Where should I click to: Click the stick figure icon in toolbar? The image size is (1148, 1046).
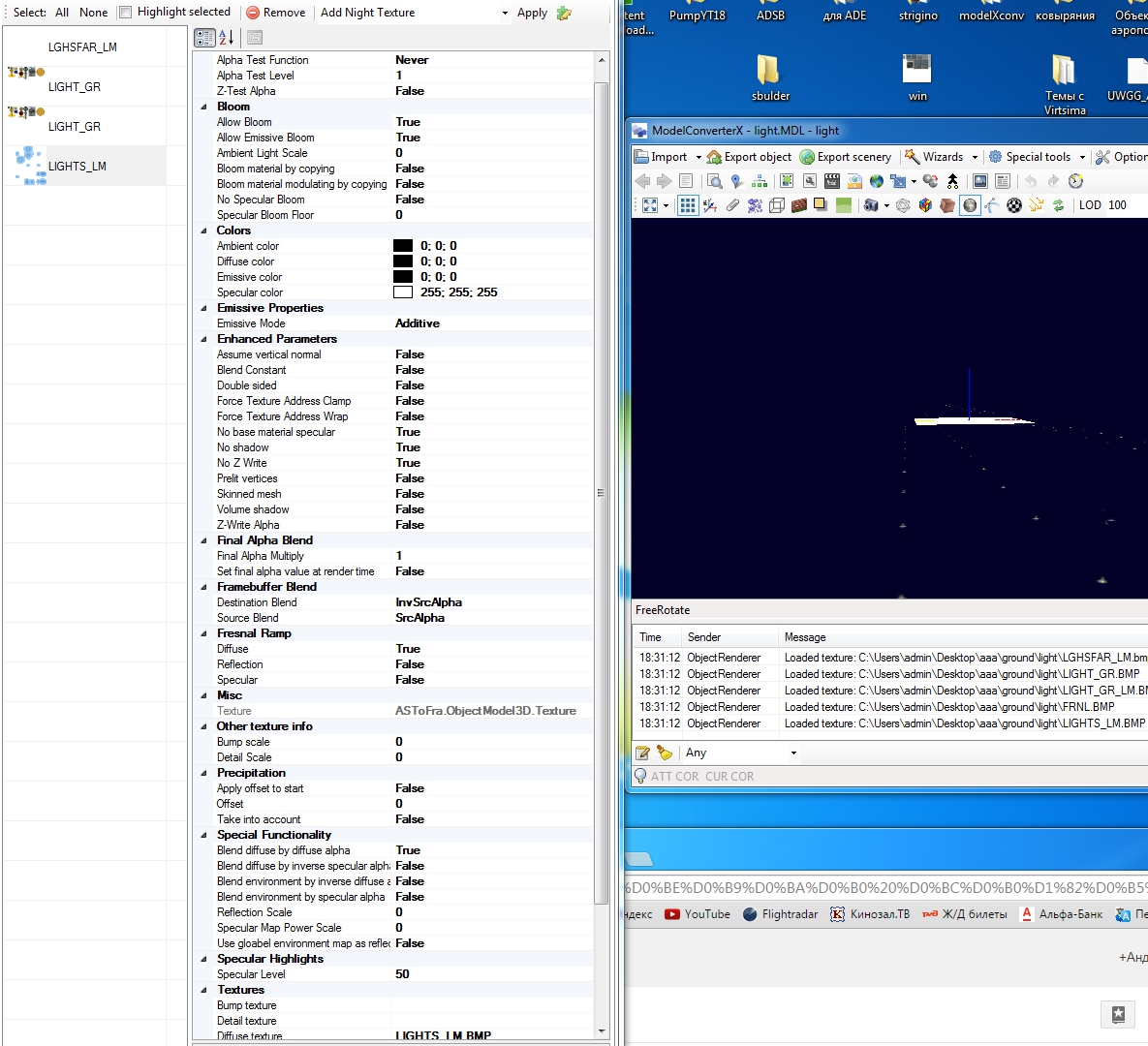(952, 181)
